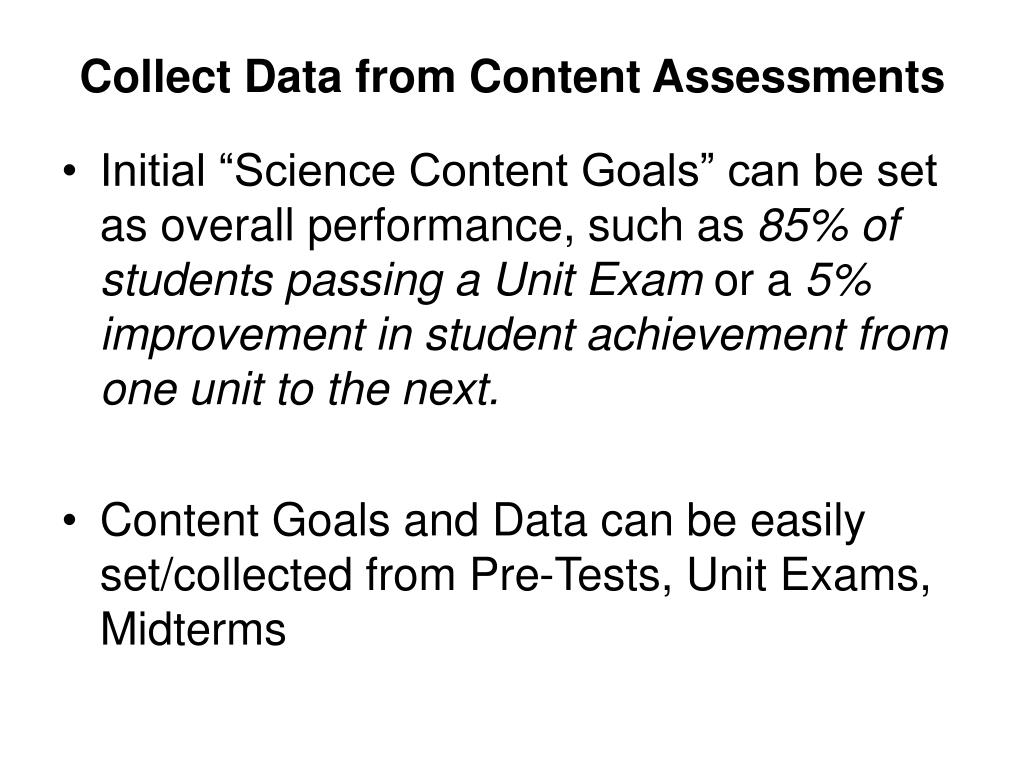Click the italic text "one unit to the next."
The image size is (1024, 768).
pos(301,389)
